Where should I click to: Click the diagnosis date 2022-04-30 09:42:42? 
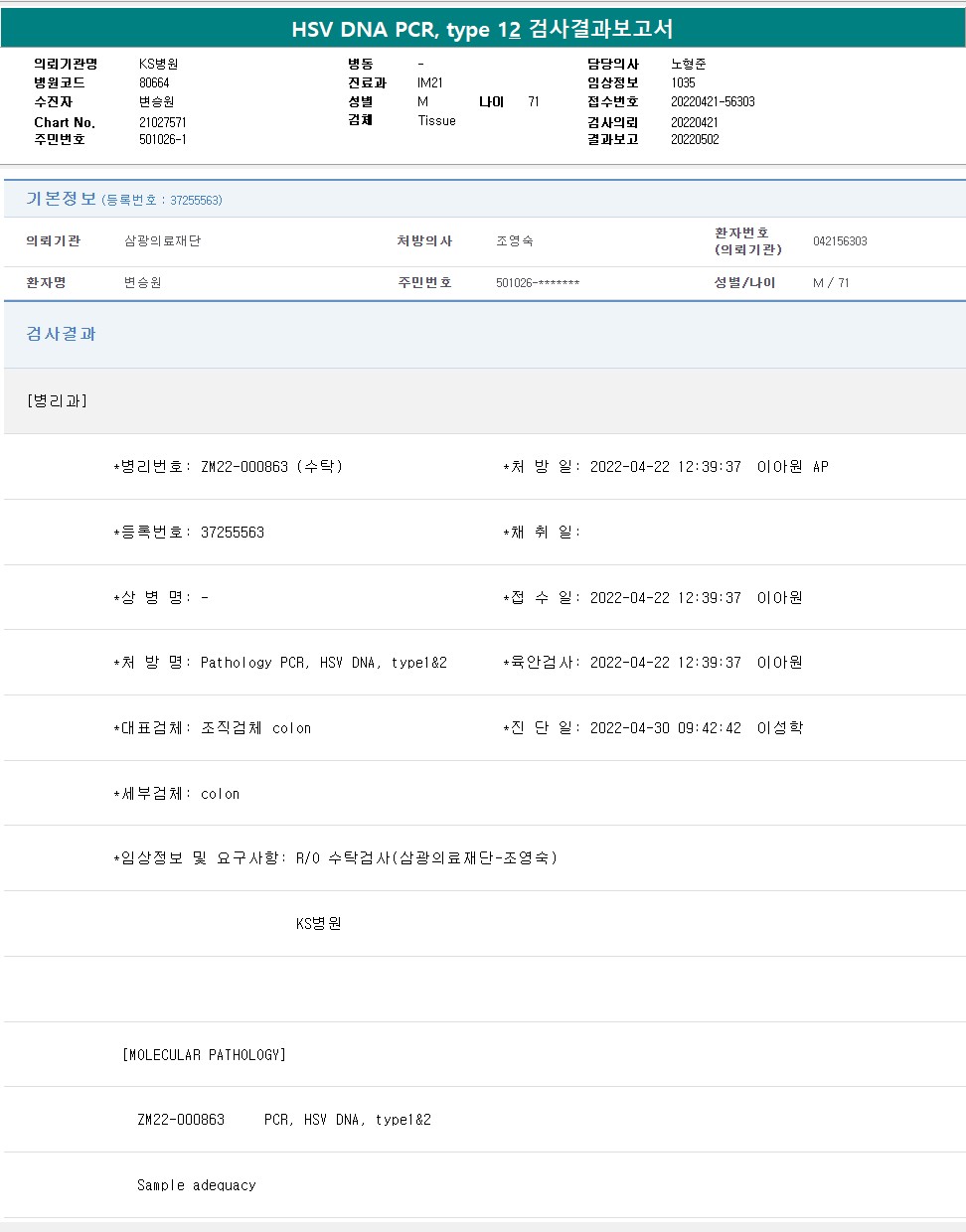click(665, 728)
